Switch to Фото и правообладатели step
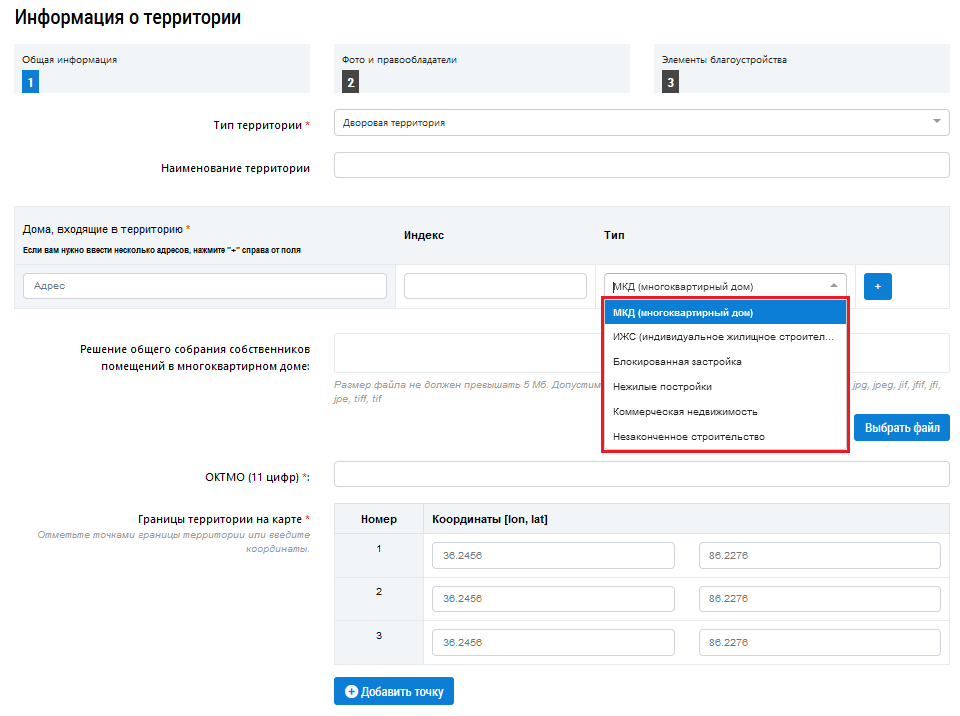This screenshot has width=960, height=716. 481,69
